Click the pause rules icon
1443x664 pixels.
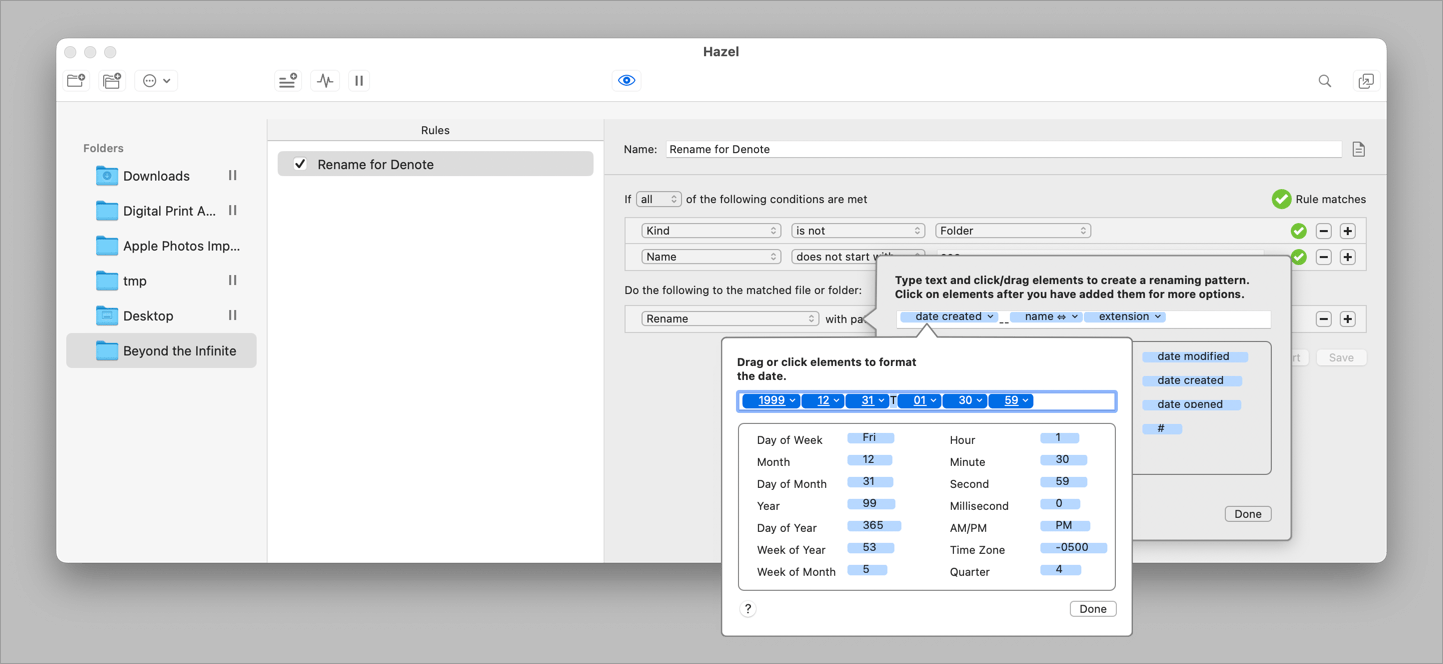(x=358, y=80)
